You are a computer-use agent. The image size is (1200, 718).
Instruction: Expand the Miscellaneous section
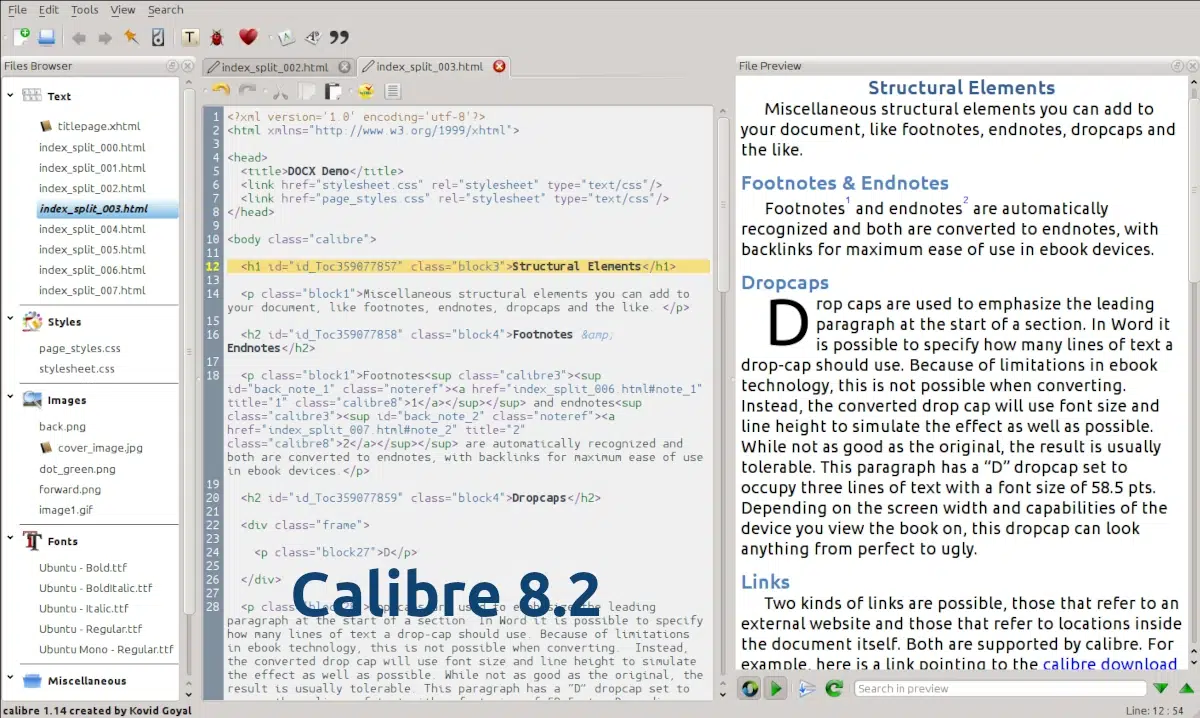pyautogui.click(x=9, y=680)
